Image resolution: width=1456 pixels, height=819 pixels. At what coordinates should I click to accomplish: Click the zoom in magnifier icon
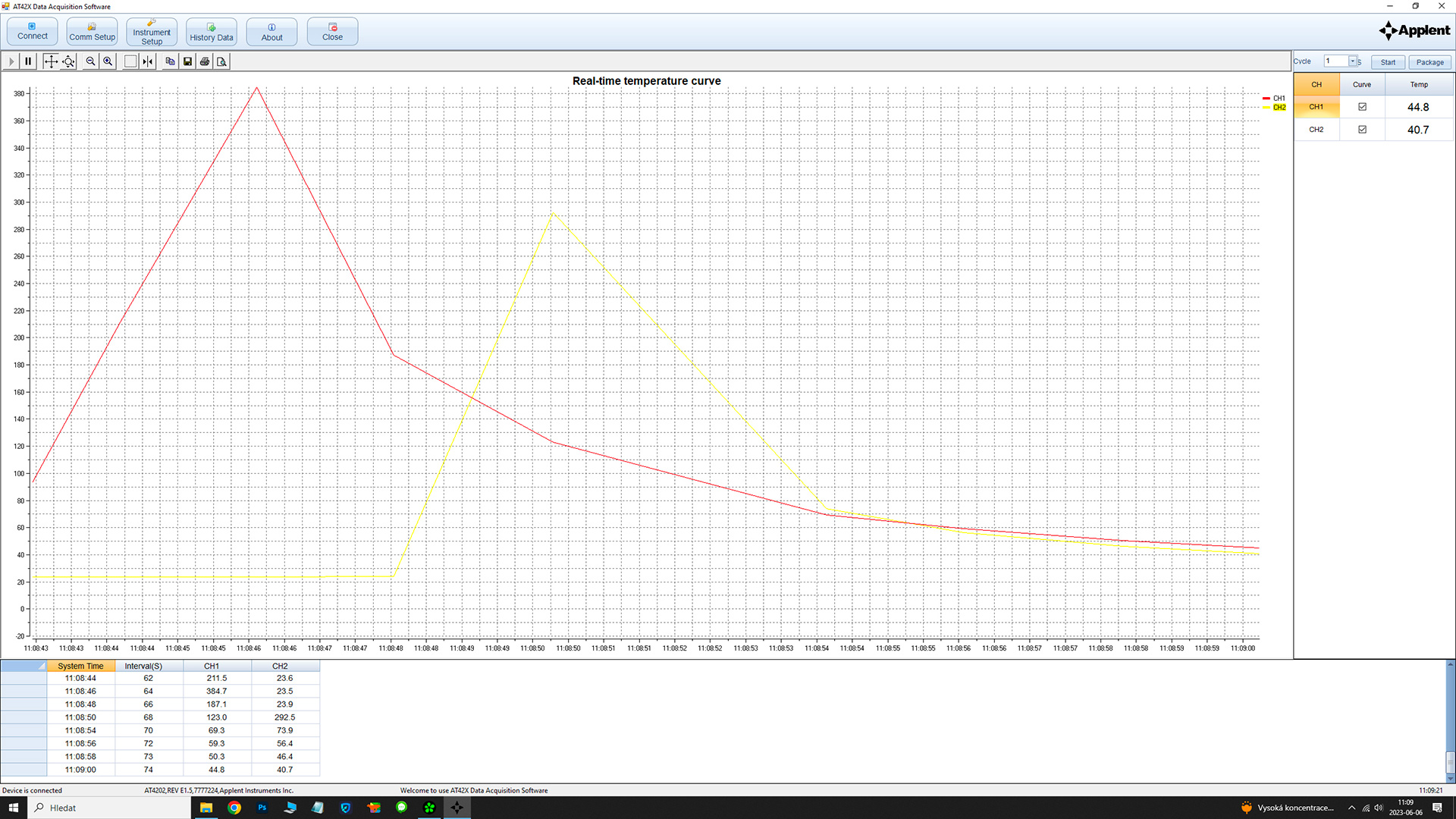tap(108, 61)
